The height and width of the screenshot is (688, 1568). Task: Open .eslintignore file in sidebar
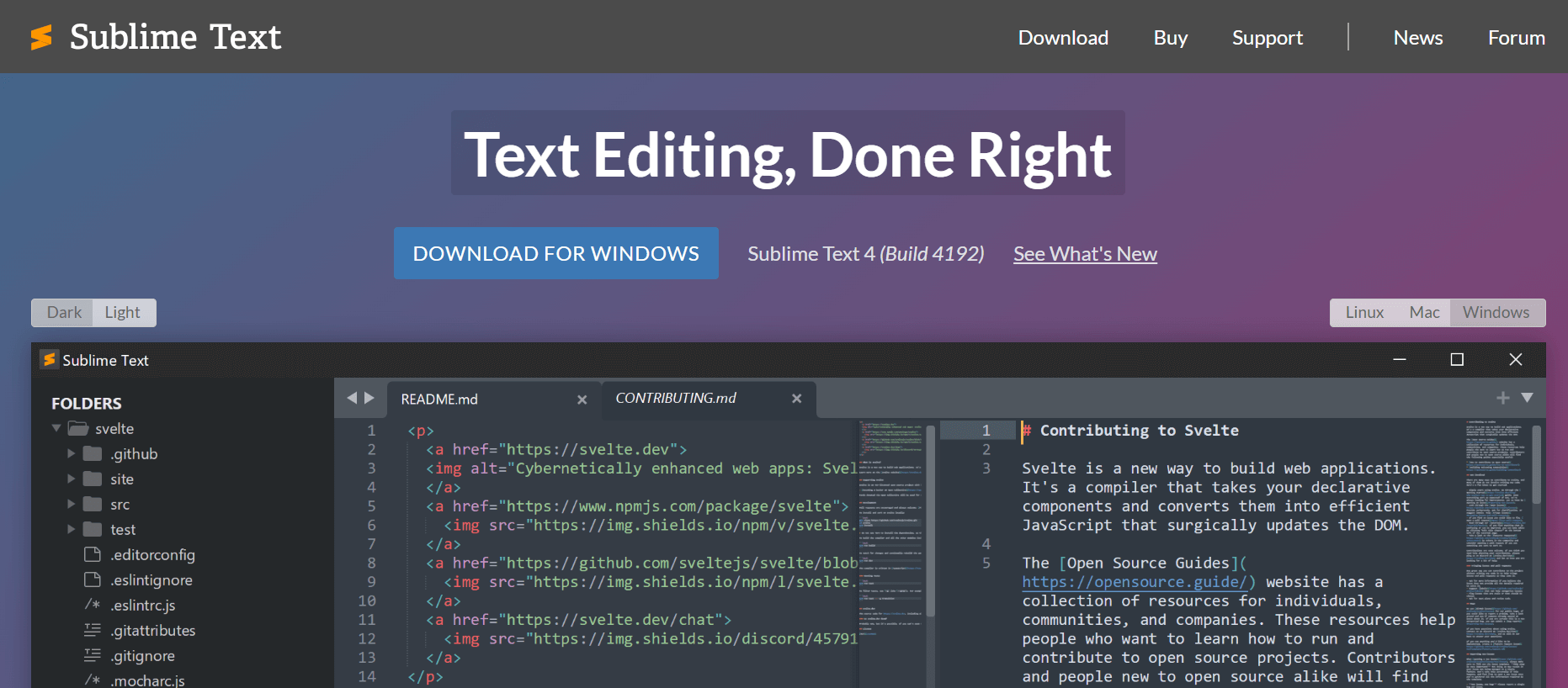pyautogui.click(x=151, y=580)
